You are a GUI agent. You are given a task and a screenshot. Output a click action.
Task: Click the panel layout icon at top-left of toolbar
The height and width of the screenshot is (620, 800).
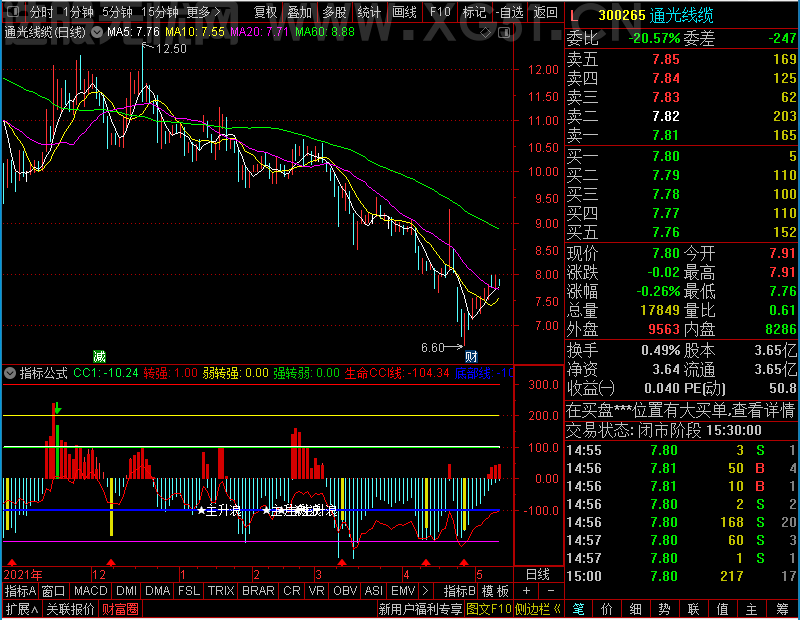[14, 11]
